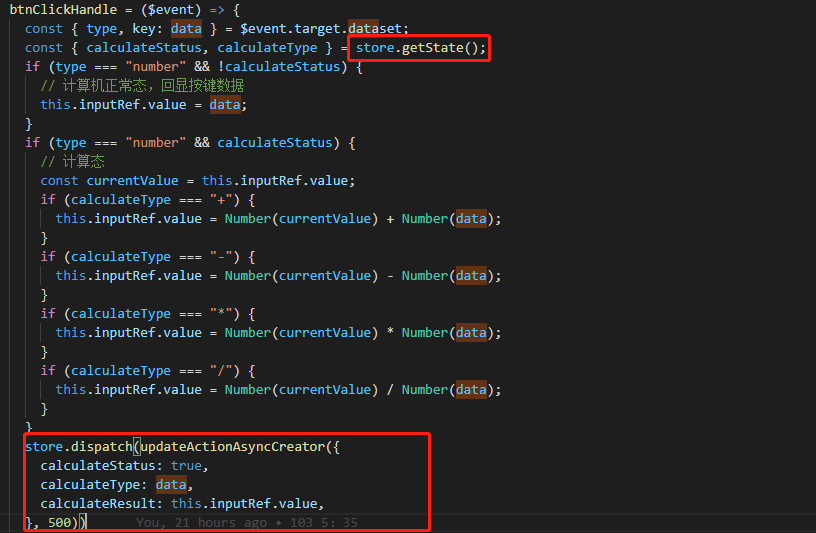Click the 500 delay argument
The height and width of the screenshot is (533, 816).
pyautogui.click(x=59, y=523)
